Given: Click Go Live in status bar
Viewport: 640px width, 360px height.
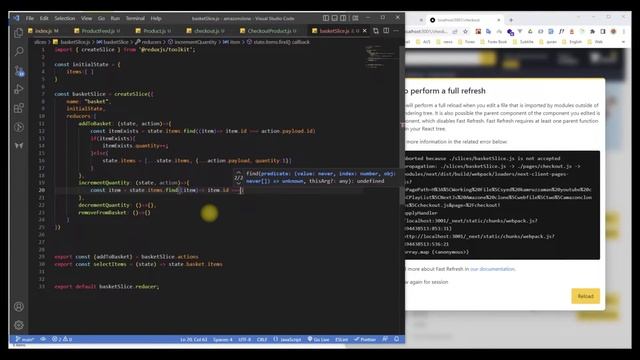Looking at the screenshot, I should click(x=318, y=339).
